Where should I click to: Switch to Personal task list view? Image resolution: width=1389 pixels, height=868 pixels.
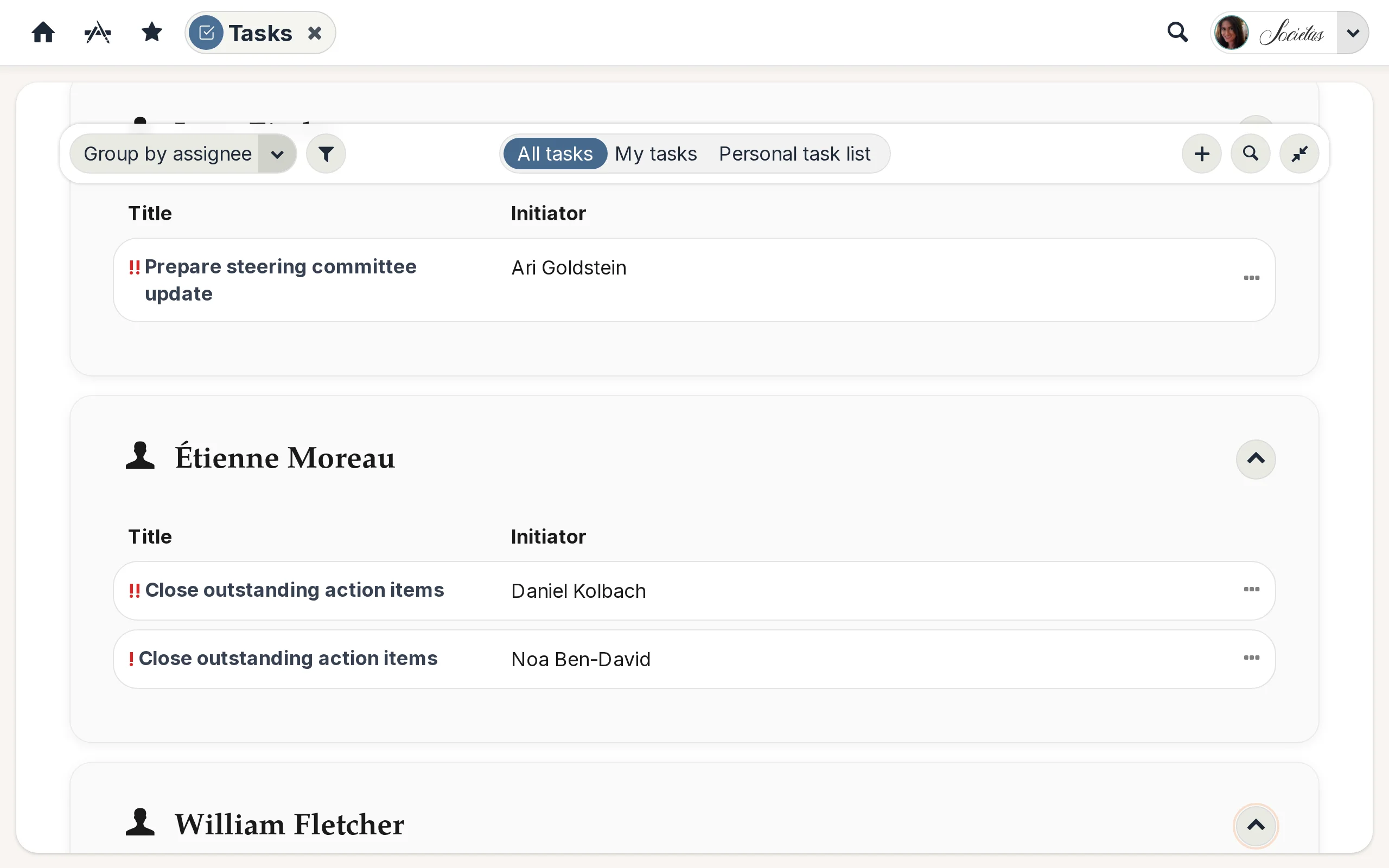(x=794, y=154)
